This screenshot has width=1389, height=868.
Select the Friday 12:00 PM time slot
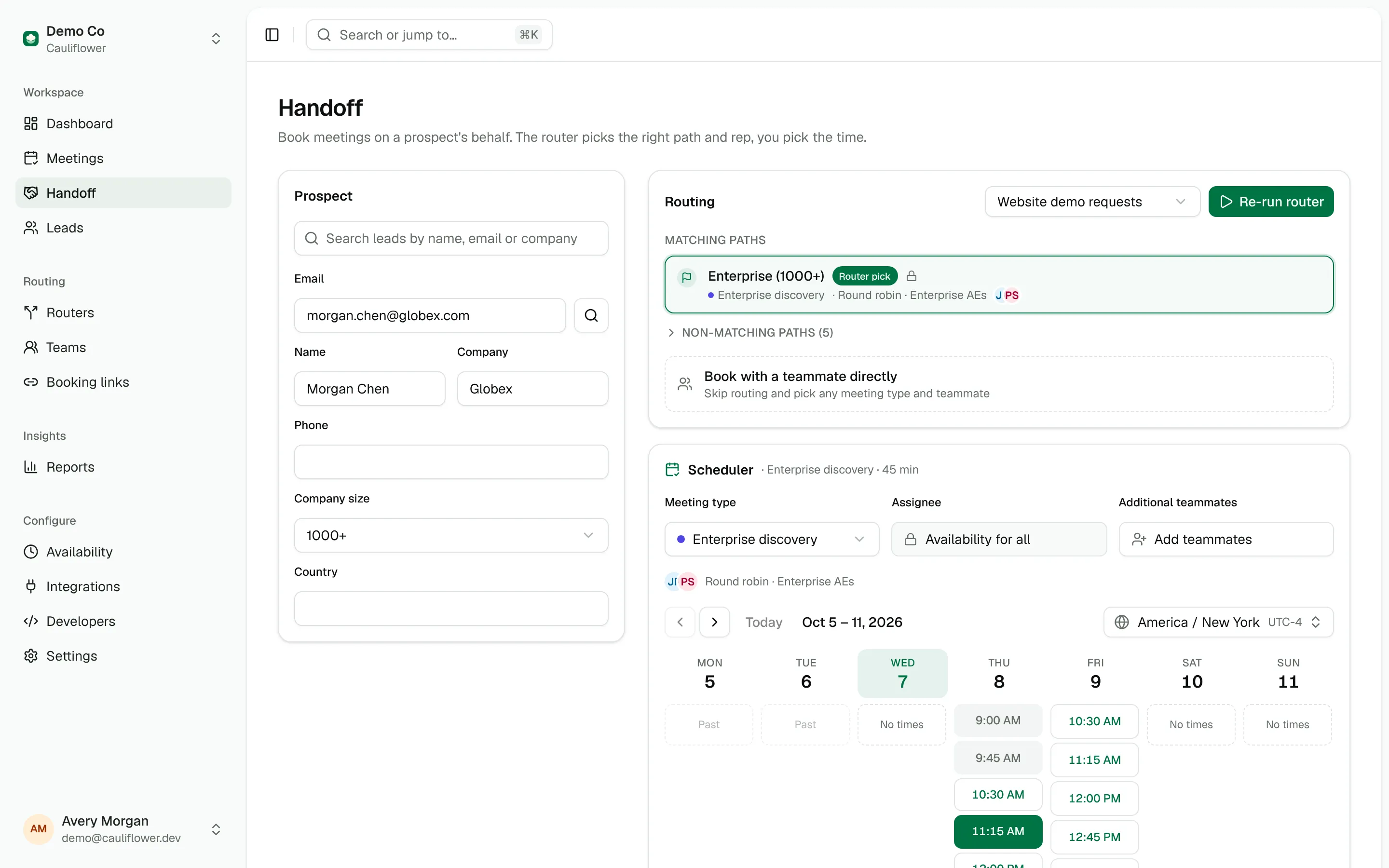click(x=1094, y=799)
